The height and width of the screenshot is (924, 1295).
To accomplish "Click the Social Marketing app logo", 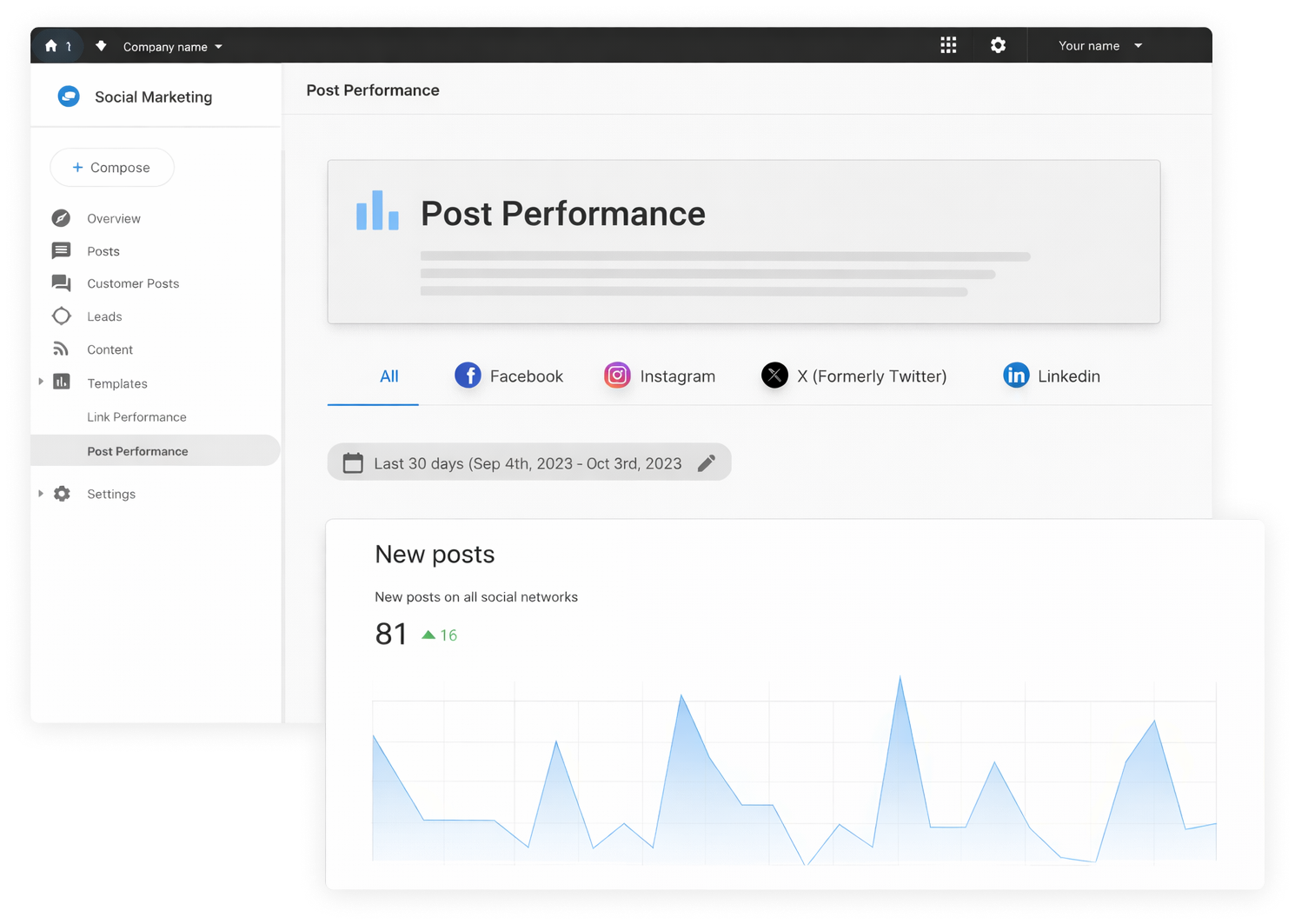I will pos(69,96).
